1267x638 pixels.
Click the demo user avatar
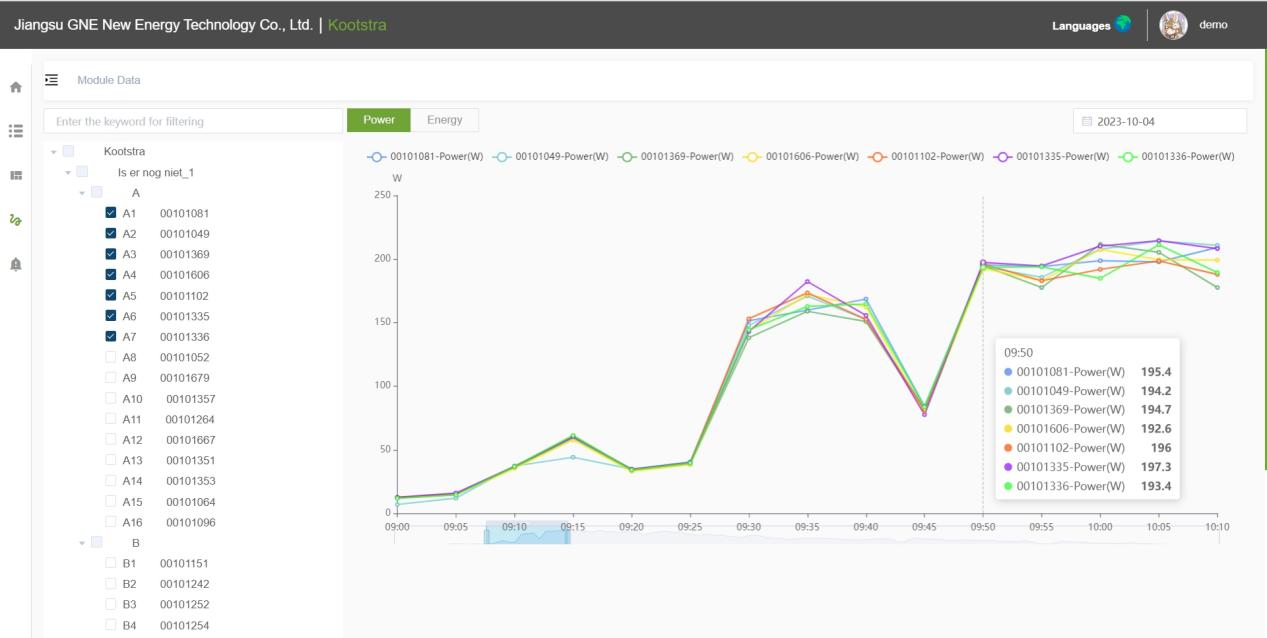1172,24
